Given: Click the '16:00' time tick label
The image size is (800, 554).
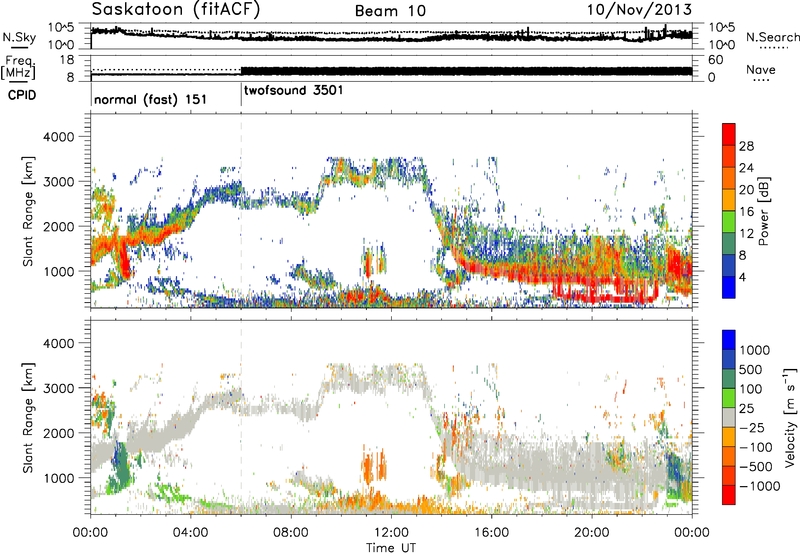Looking at the screenshot, I should [x=491, y=533].
